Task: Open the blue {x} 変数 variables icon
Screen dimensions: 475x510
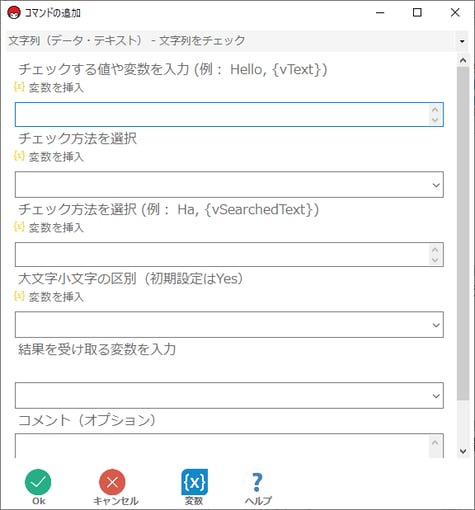Action: click(x=194, y=482)
